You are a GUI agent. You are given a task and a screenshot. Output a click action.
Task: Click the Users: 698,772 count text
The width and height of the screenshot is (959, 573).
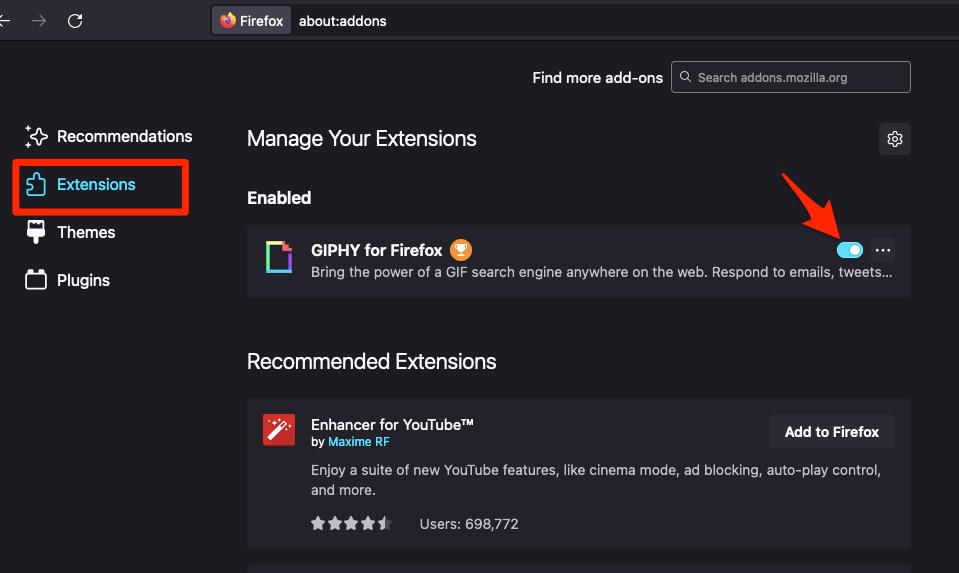coord(469,524)
